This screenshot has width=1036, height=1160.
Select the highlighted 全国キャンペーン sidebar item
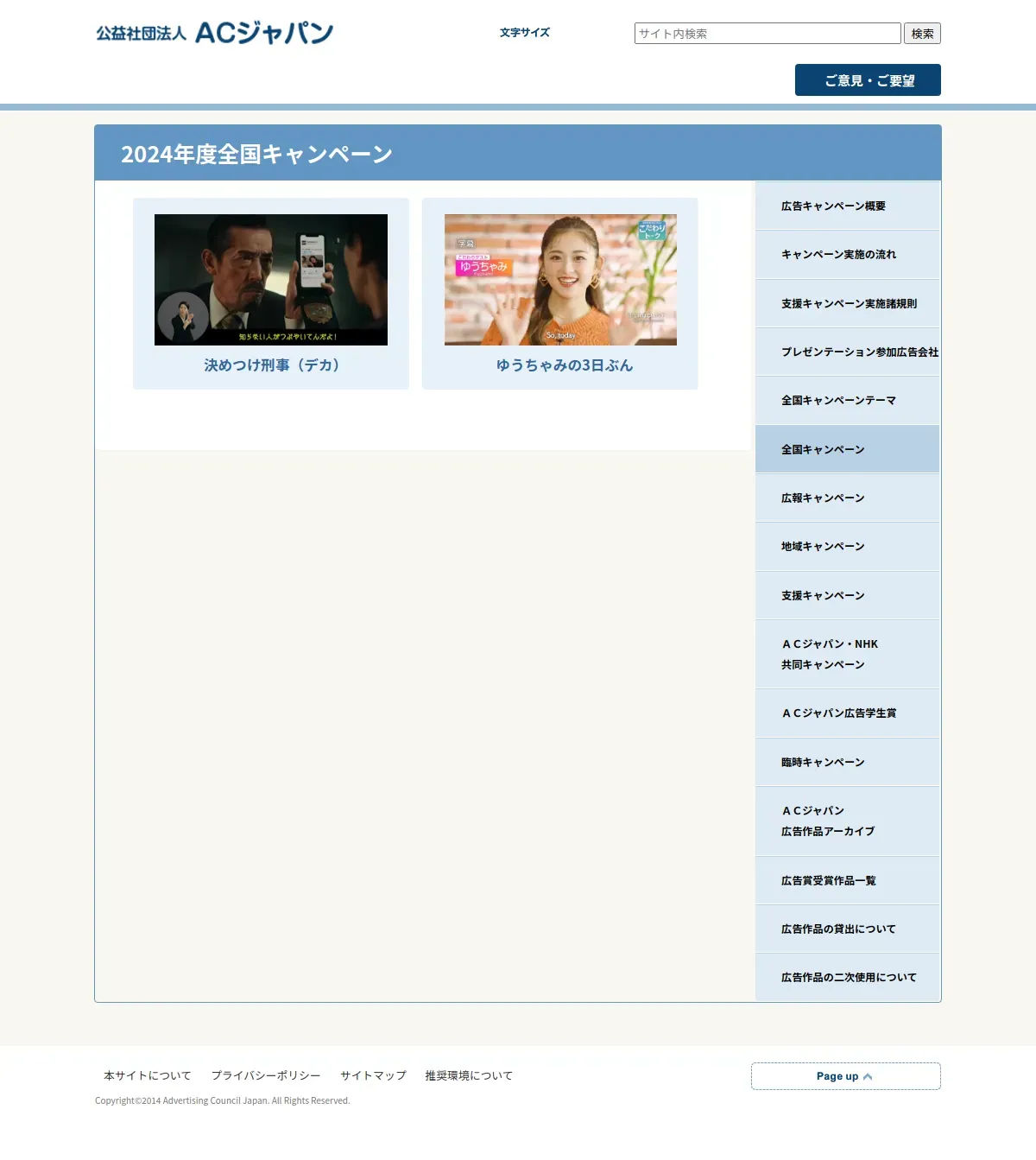pyautogui.click(x=848, y=449)
